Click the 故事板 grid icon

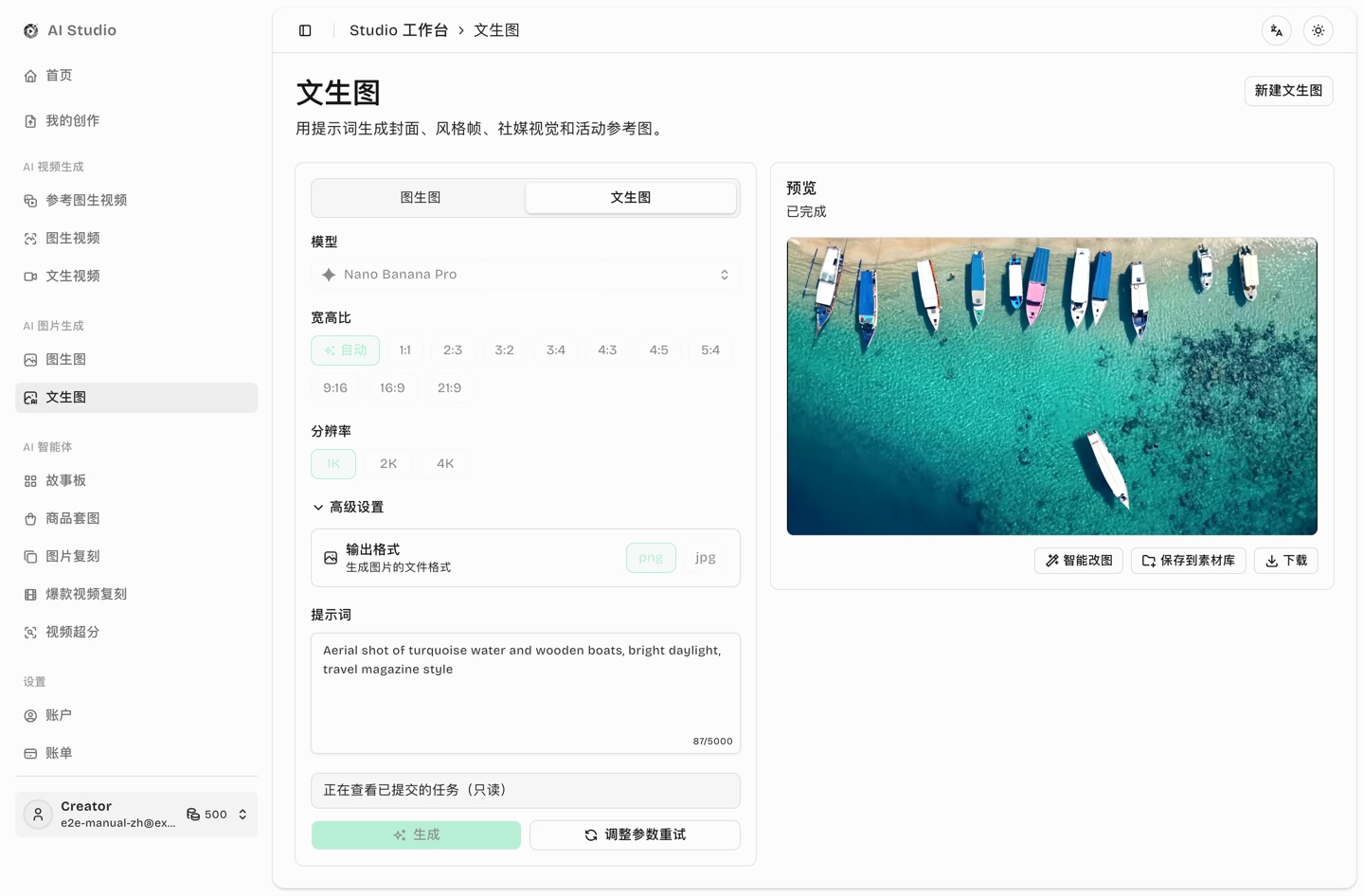pyautogui.click(x=30, y=481)
